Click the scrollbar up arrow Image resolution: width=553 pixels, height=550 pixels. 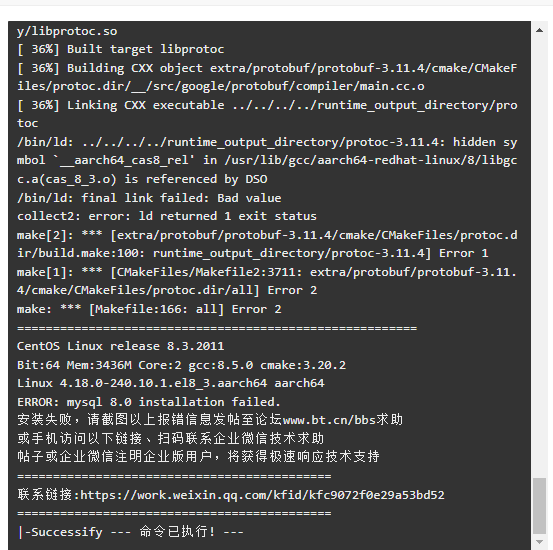click(539, 30)
